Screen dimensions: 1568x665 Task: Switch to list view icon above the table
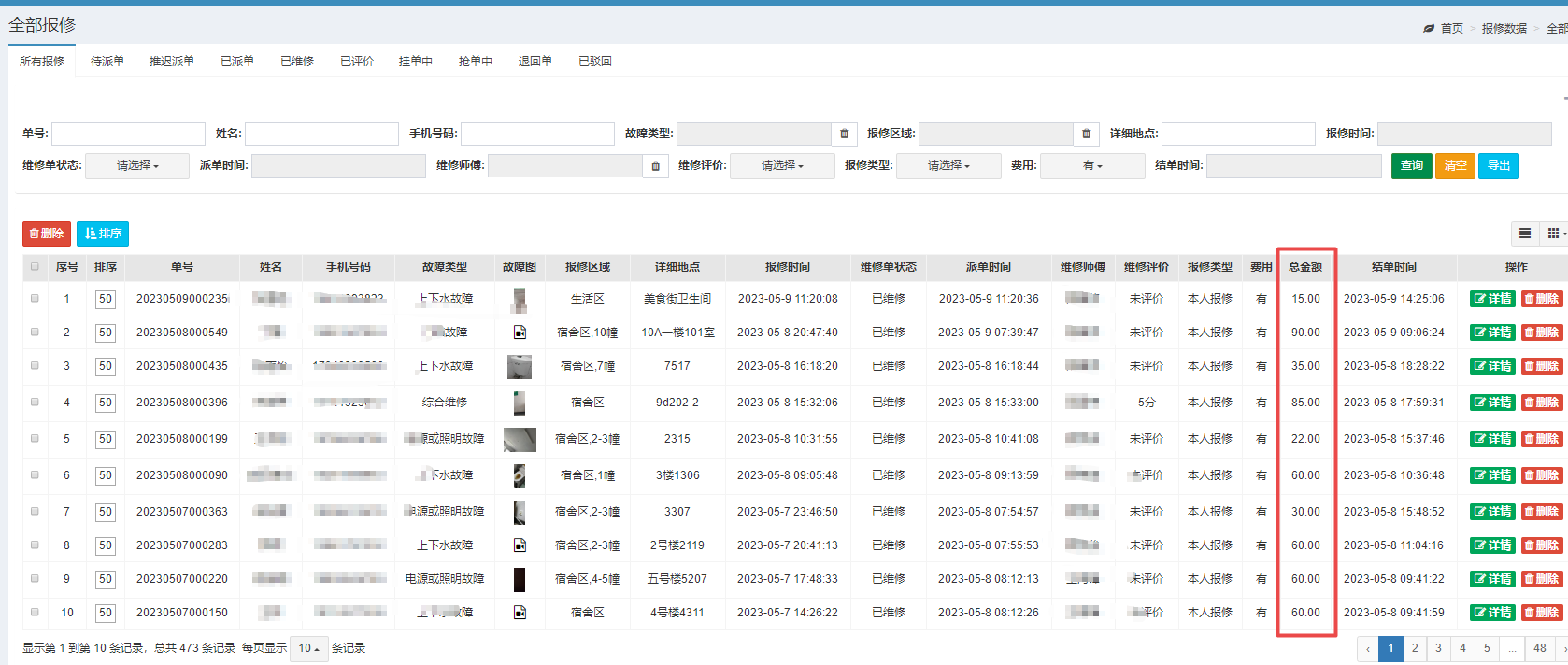1525,233
